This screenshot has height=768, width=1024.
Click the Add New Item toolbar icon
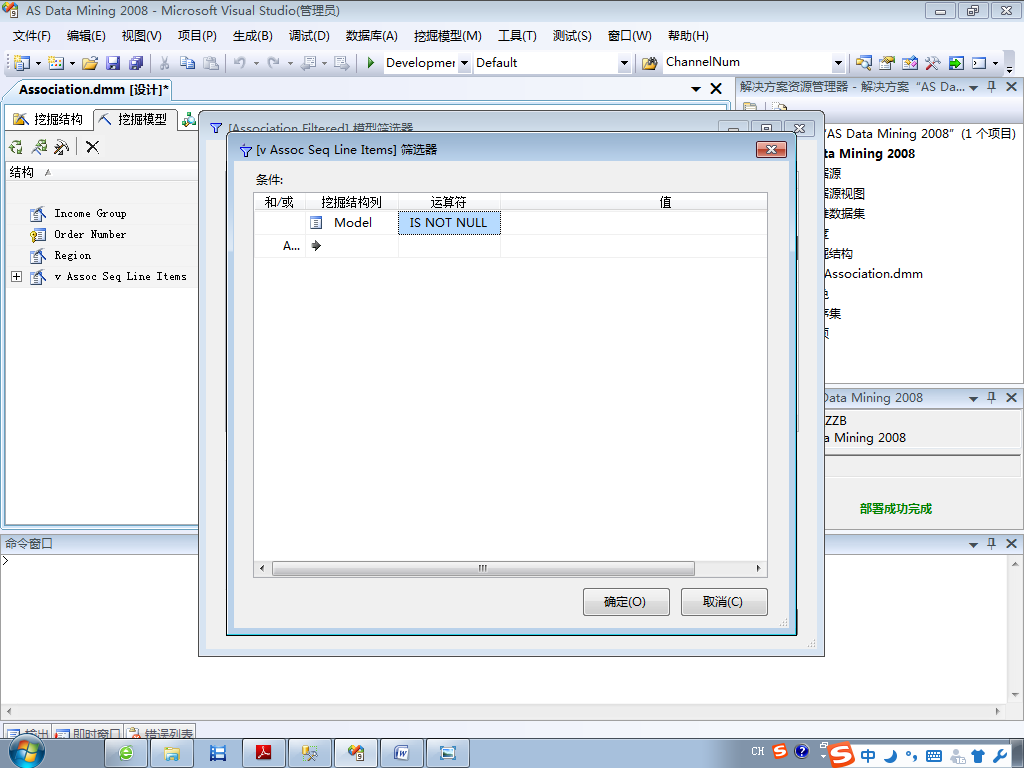pos(56,63)
